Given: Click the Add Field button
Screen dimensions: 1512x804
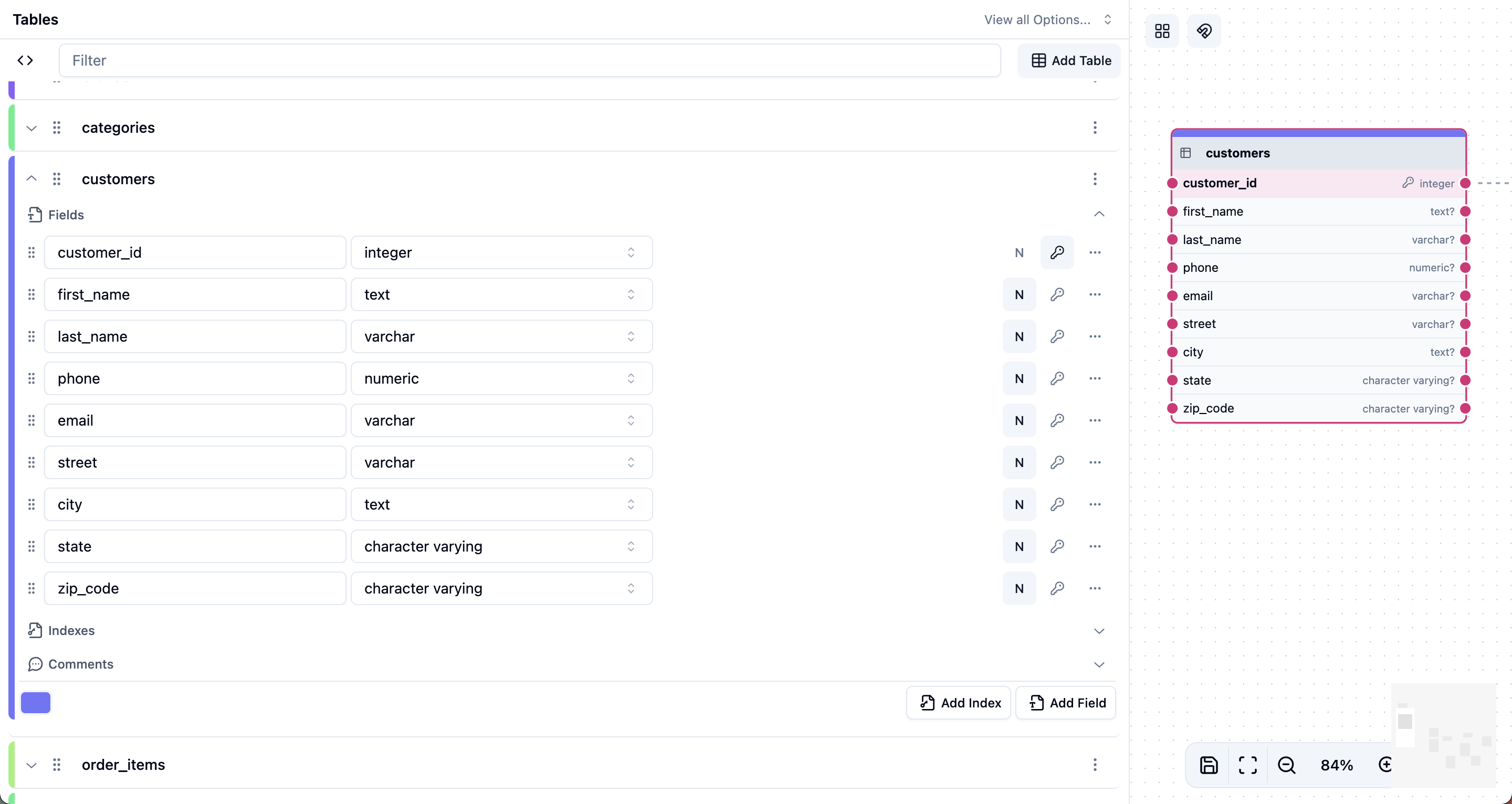Looking at the screenshot, I should (1065, 703).
